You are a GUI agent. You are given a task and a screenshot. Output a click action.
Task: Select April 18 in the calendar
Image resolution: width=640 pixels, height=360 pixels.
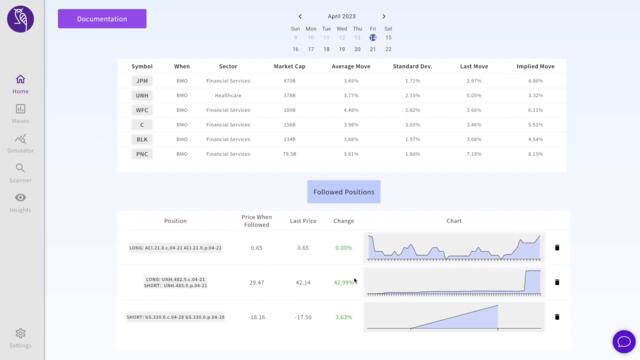[327, 49]
